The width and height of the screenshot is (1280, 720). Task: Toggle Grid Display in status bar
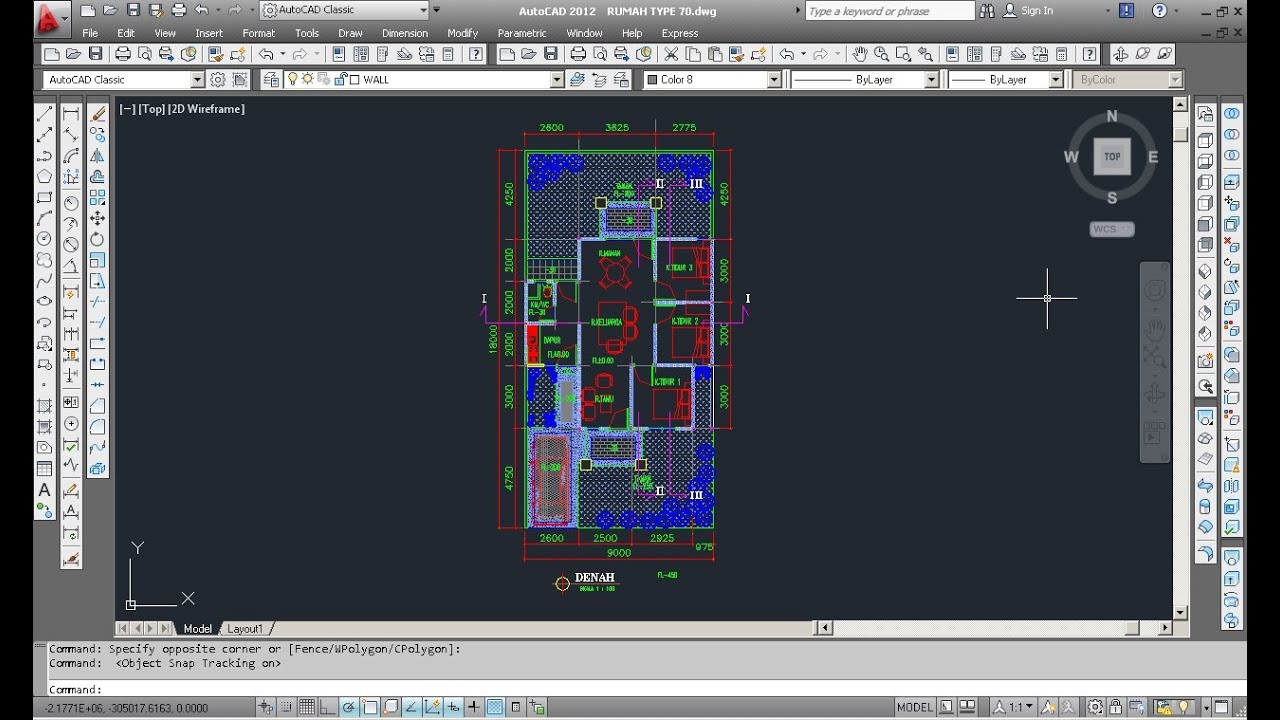point(308,707)
